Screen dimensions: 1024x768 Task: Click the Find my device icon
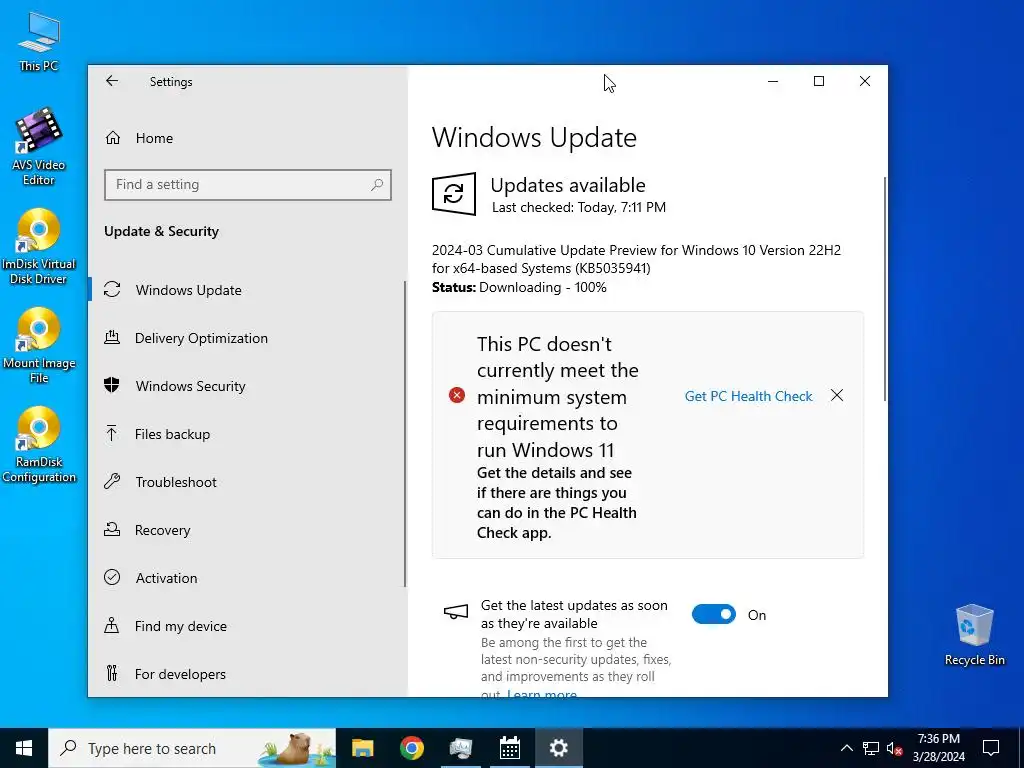tap(112, 626)
